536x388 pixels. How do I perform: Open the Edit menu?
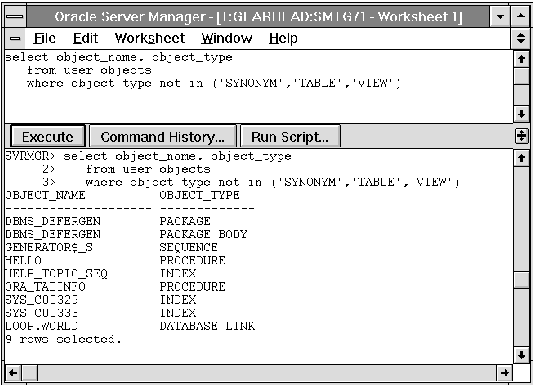pyautogui.click(x=85, y=38)
